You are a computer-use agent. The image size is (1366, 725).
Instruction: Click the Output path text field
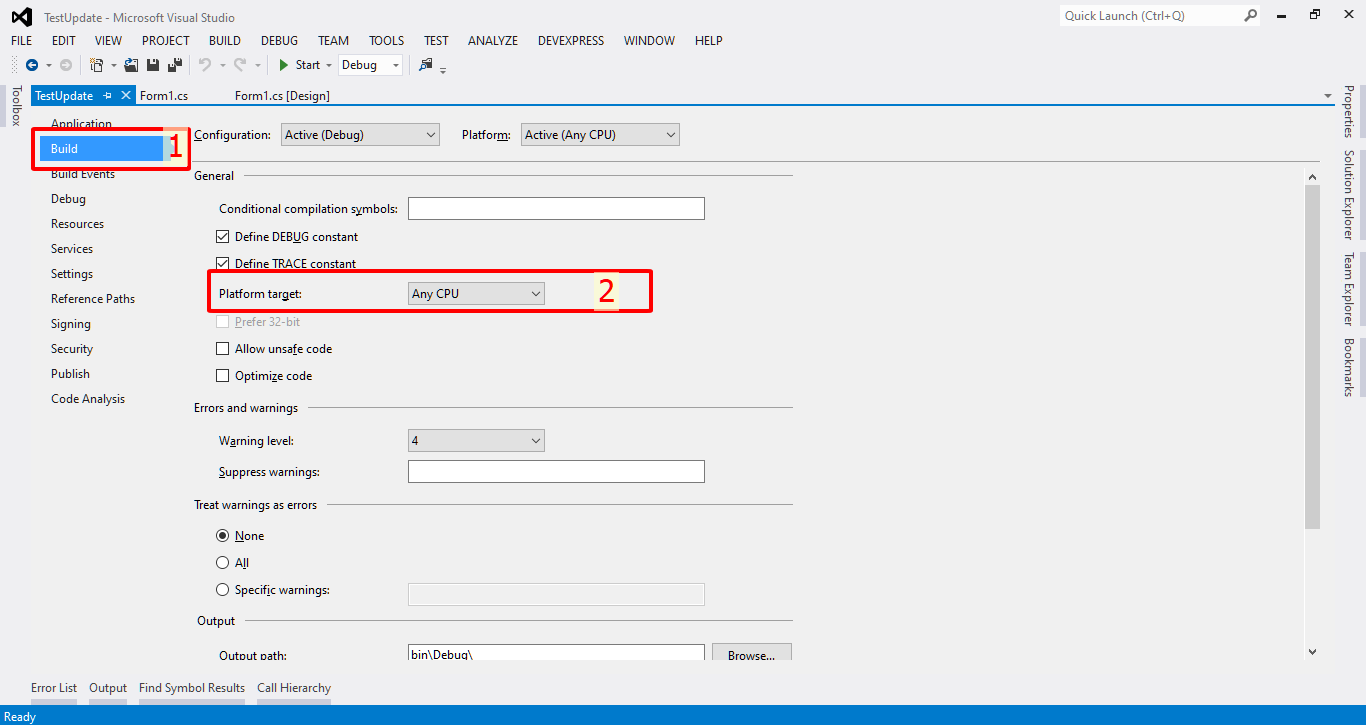click(x=556, y=652)
